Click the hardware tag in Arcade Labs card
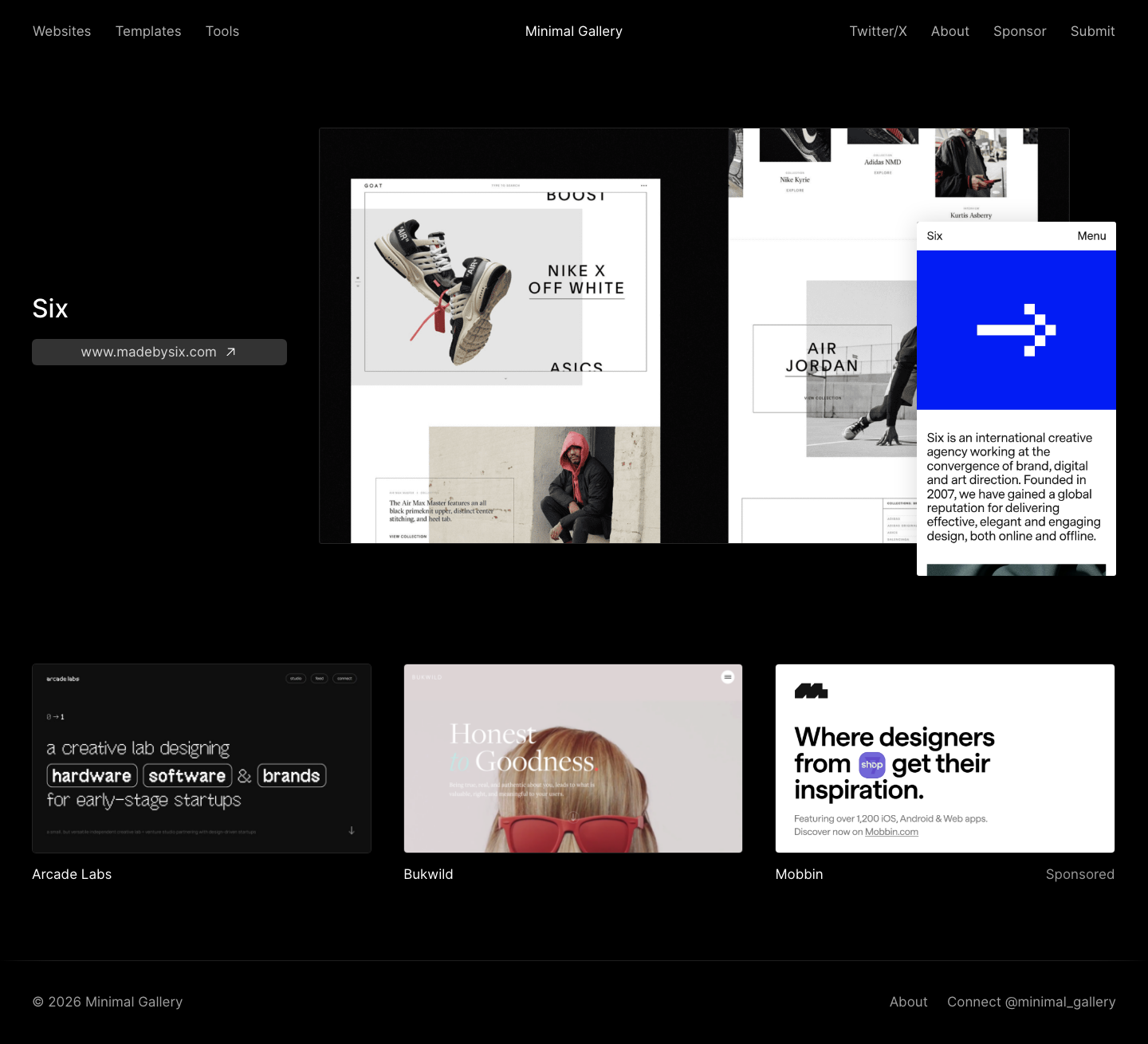Image resolution: width=1148 pixels, height=1044 pixels. click(92, 776)
